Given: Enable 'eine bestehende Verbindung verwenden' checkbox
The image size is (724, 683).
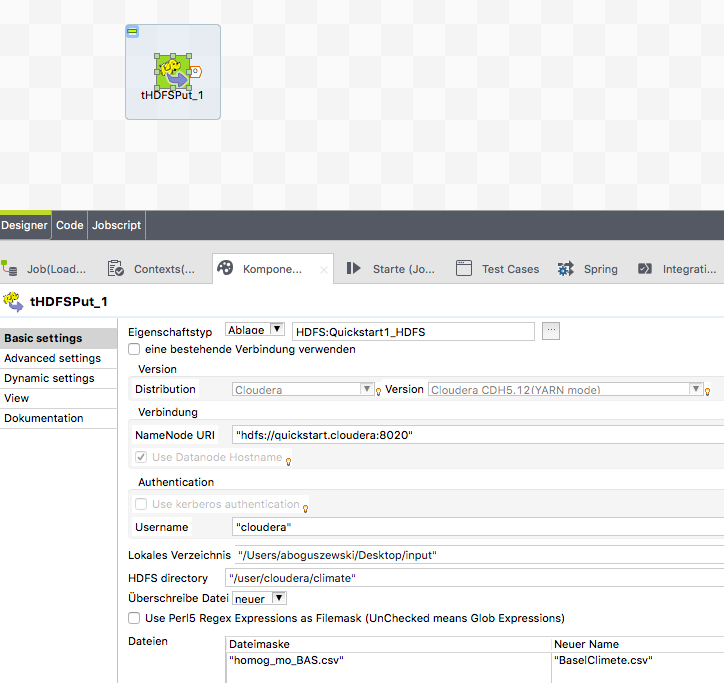Looking at the screenshot, I should pos(135,349).
